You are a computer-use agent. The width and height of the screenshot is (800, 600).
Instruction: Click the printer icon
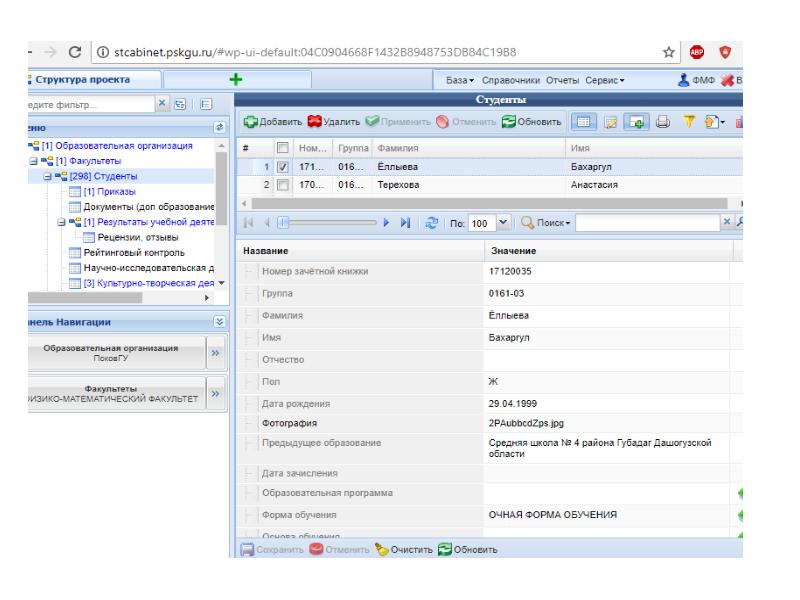pyautogui.click(x=663, y=122)
